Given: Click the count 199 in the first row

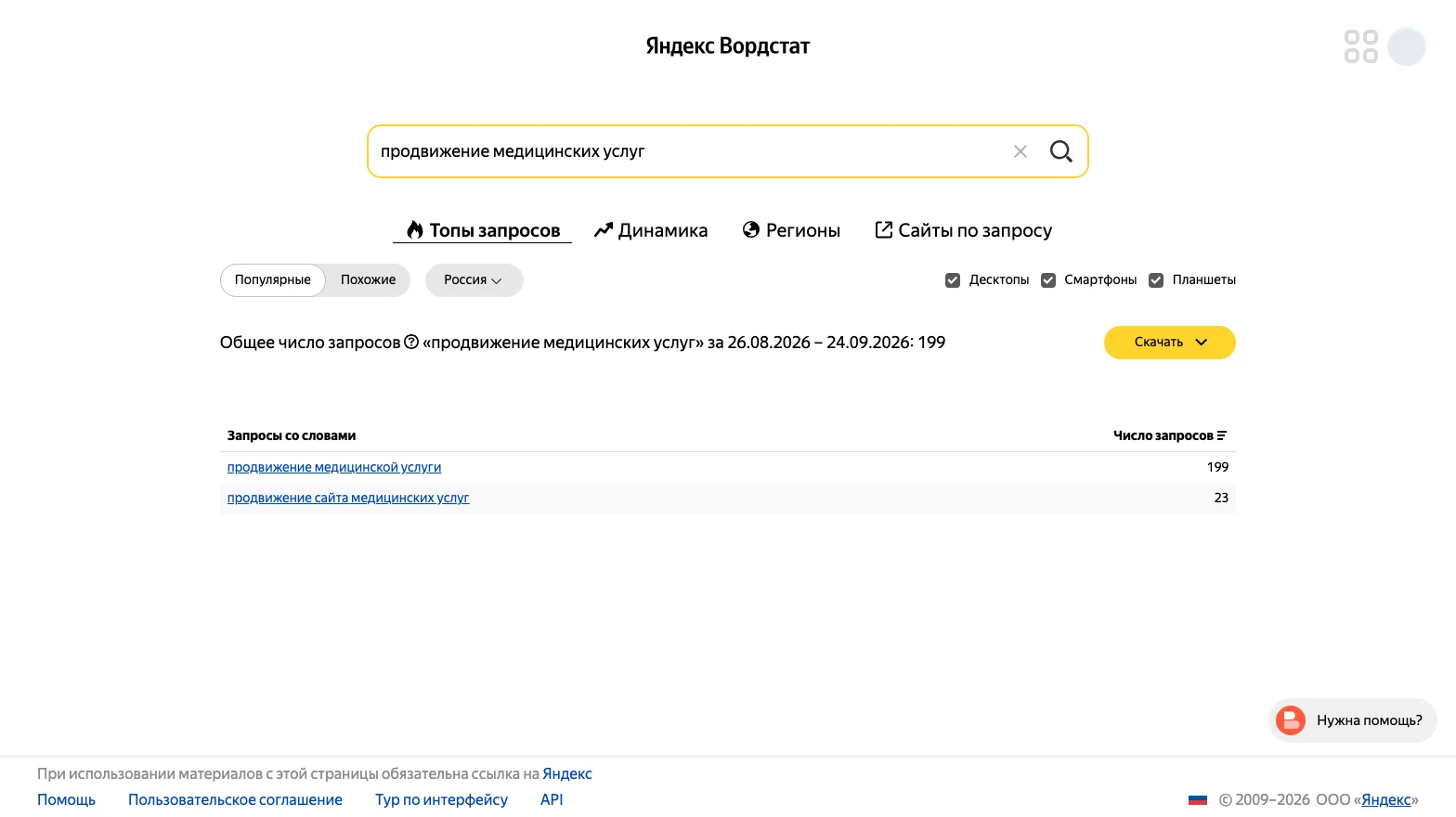Looking at the screenshot, I should [x=1217, y=467].
